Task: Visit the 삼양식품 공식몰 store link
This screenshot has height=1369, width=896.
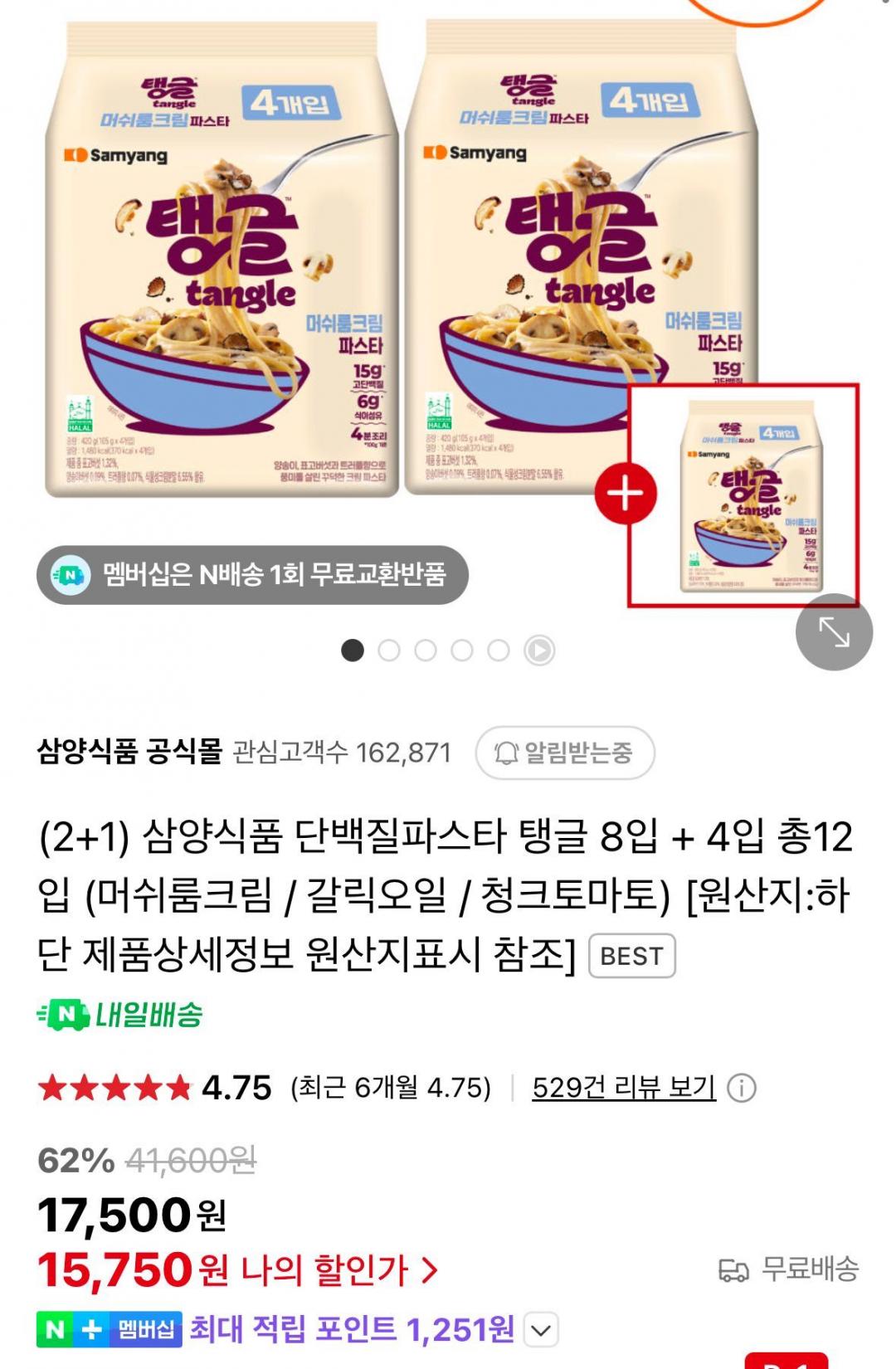Action: tap(130, 752)
